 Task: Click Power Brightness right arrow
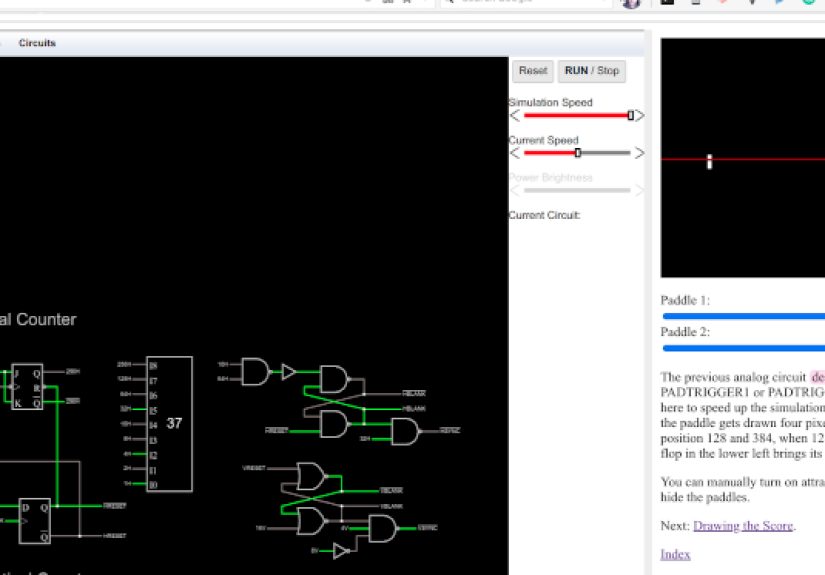coord(639,190)
